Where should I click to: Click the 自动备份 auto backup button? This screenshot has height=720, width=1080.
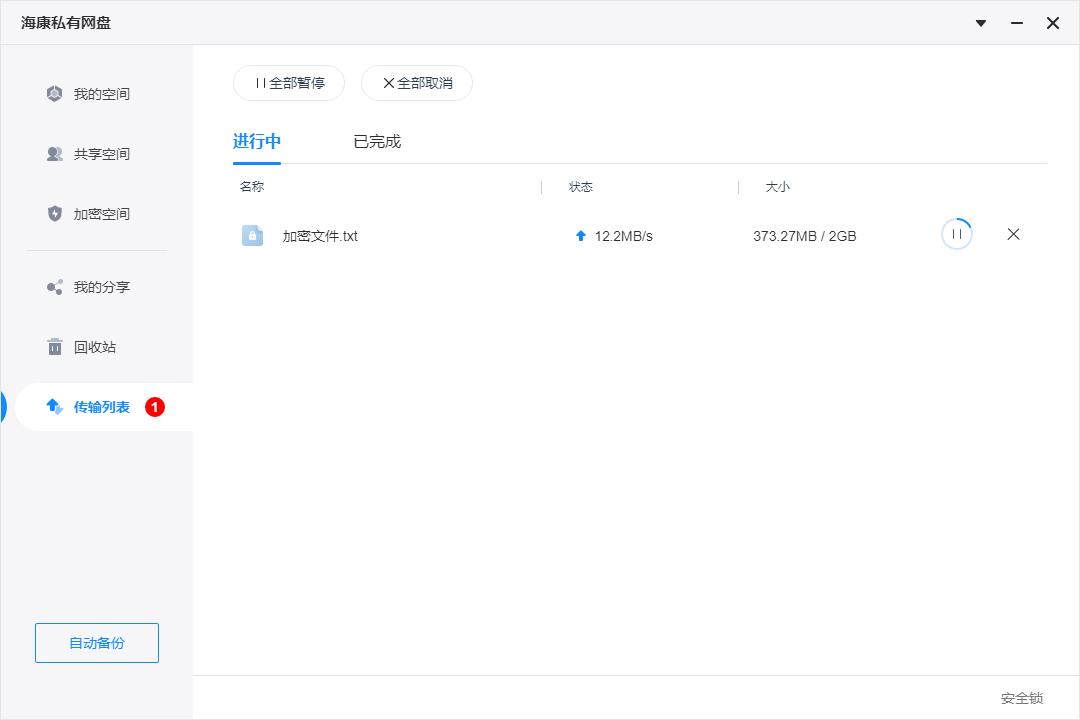[96, 643]
